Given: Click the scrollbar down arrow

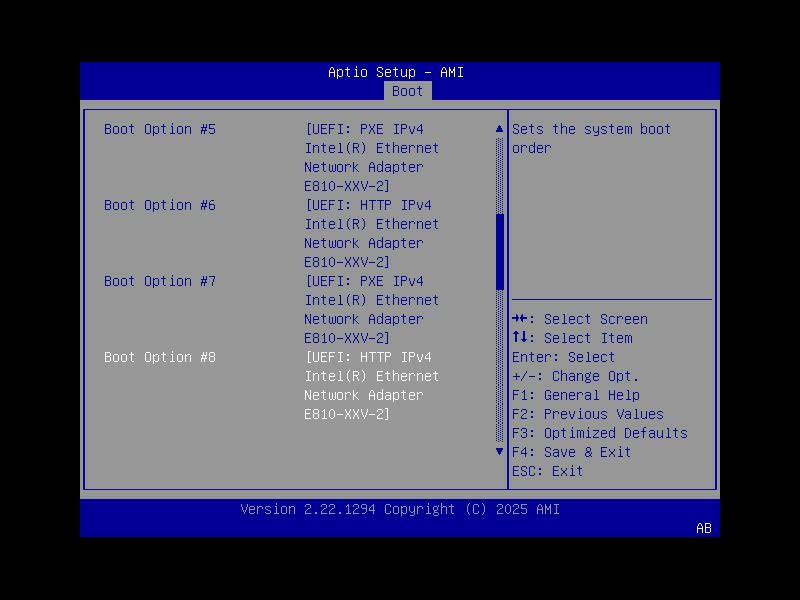Looking at the screenshot, I should [499, 452].
